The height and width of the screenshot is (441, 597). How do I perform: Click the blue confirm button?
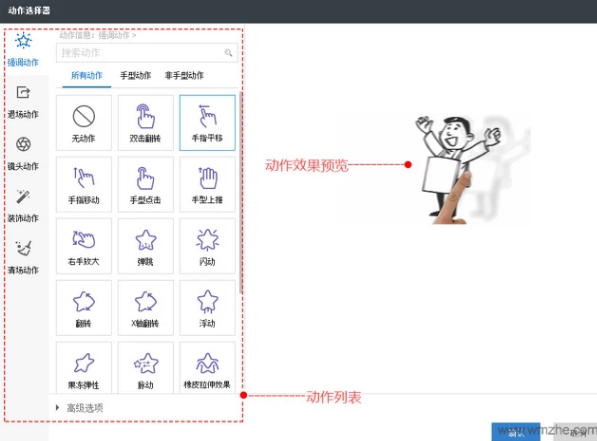click(516, 431)
